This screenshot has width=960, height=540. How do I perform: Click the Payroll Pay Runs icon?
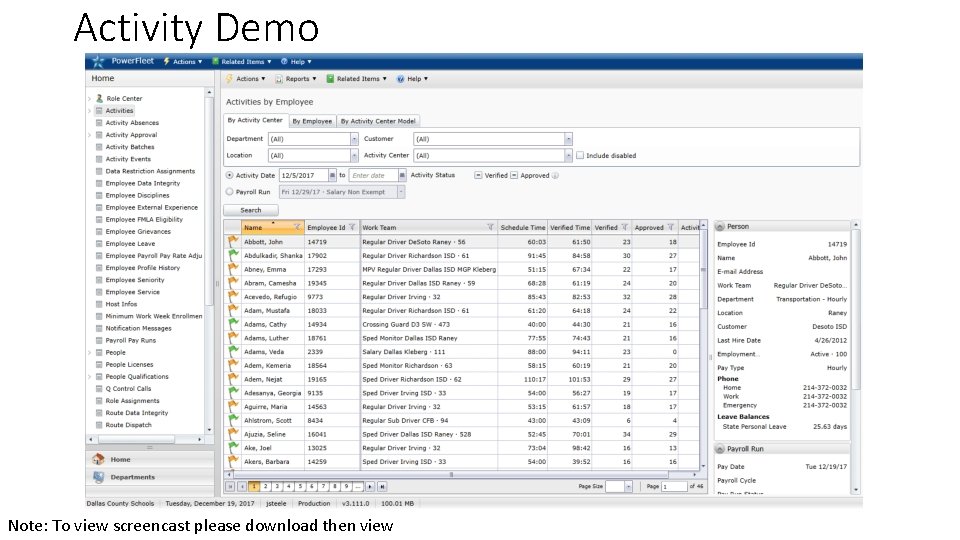(99, 340)
